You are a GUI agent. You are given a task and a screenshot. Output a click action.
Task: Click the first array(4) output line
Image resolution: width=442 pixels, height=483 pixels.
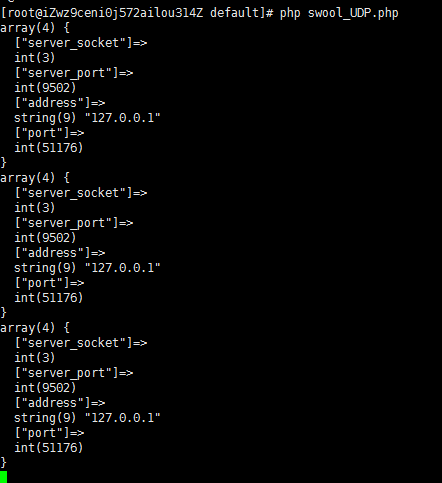point(35,28)
